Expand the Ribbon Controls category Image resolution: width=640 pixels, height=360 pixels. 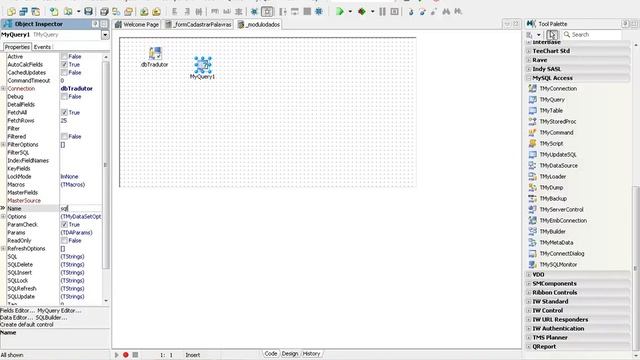[529, 293]
